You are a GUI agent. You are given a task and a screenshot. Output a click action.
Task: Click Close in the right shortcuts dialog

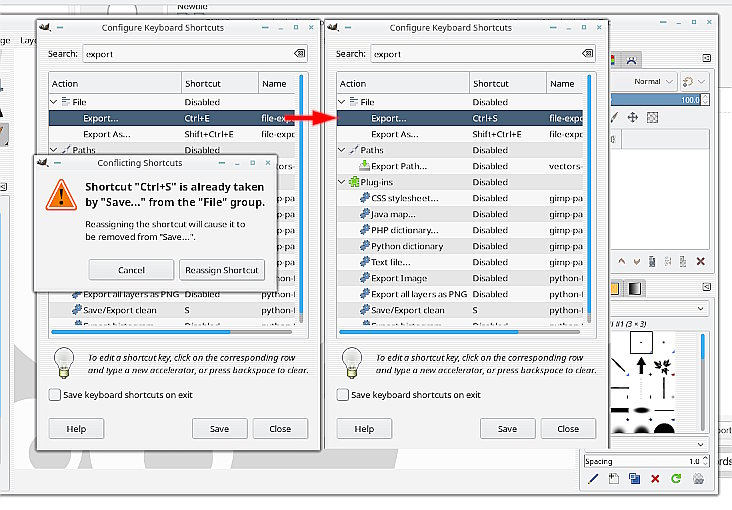click(568, 428)
